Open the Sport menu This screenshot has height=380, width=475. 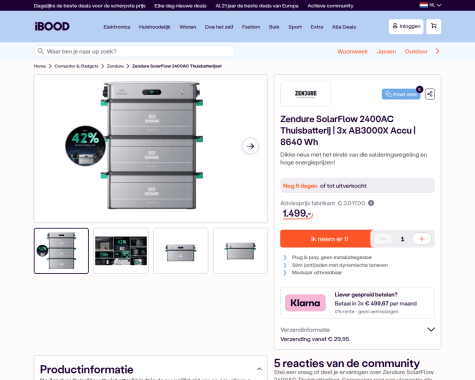[x=295, y=27]
